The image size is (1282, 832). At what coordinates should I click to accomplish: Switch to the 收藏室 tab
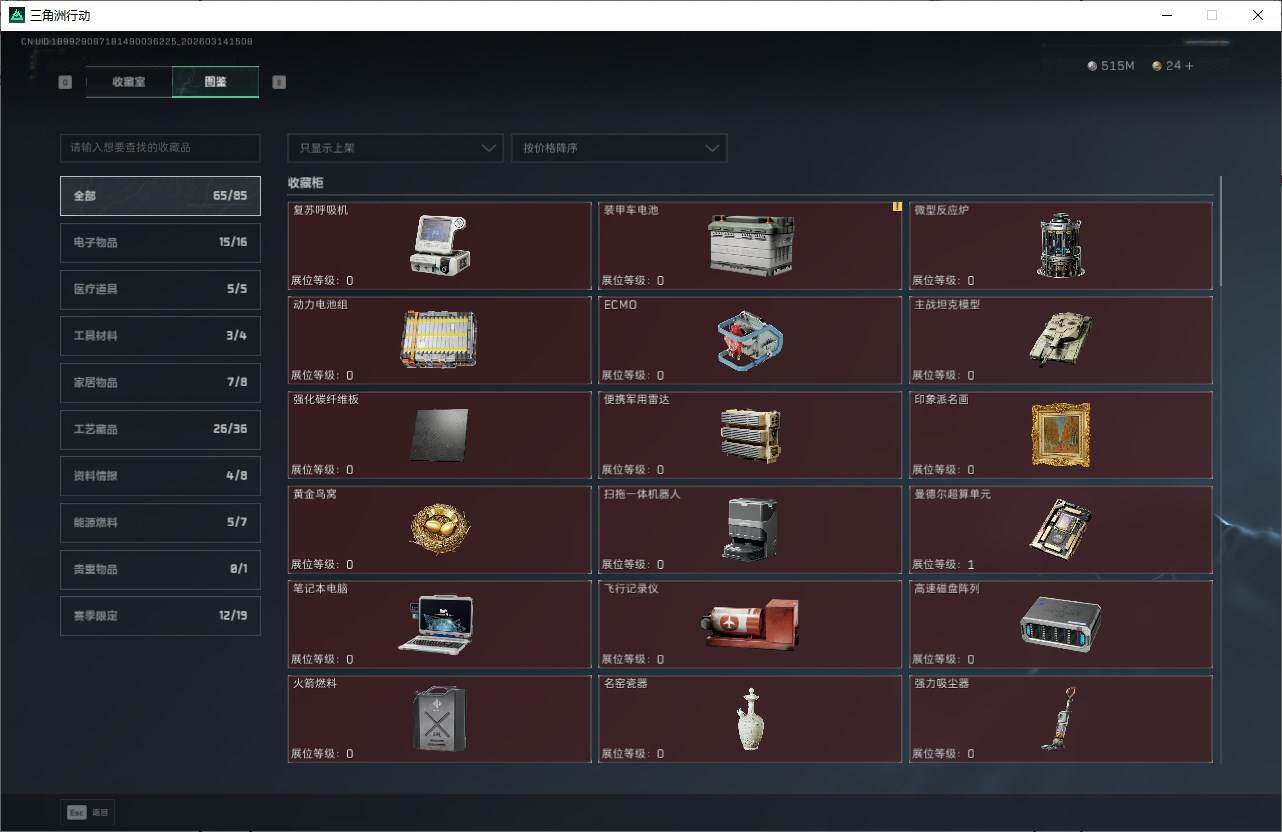pos(129,82)
